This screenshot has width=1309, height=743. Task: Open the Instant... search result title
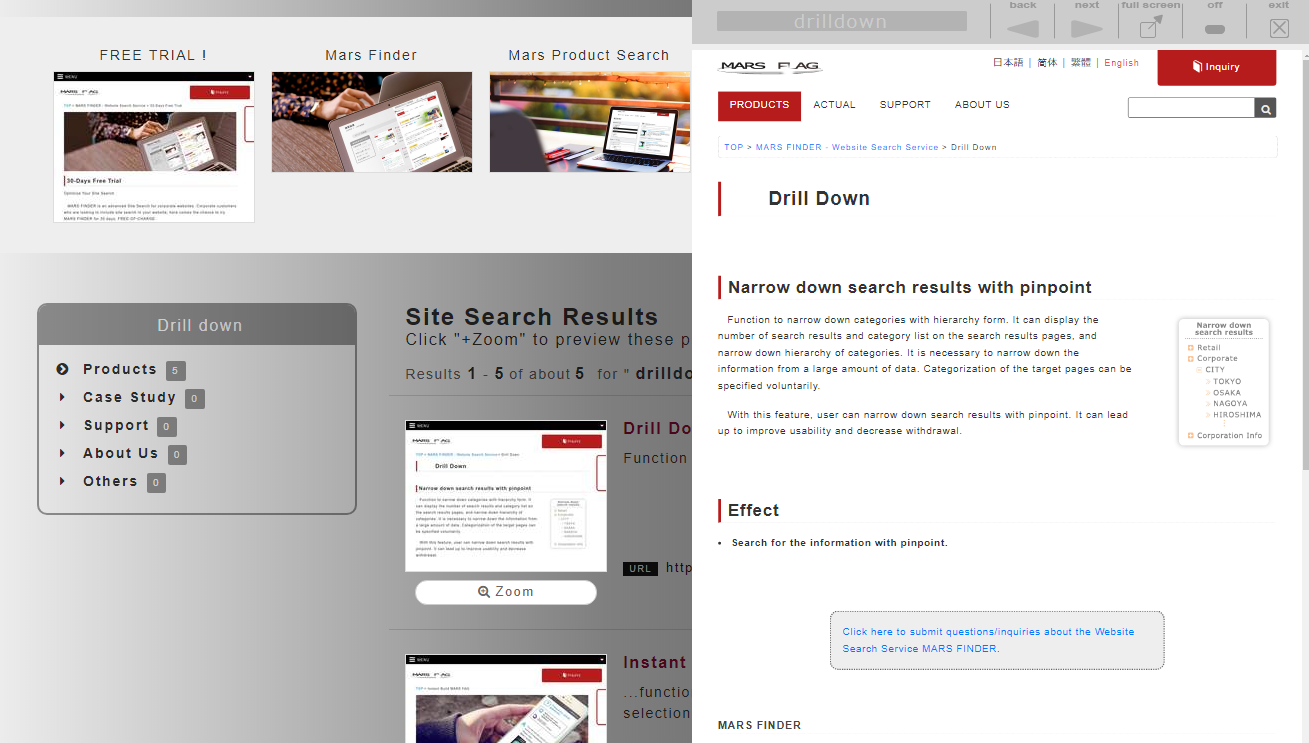tap(654, 662)
